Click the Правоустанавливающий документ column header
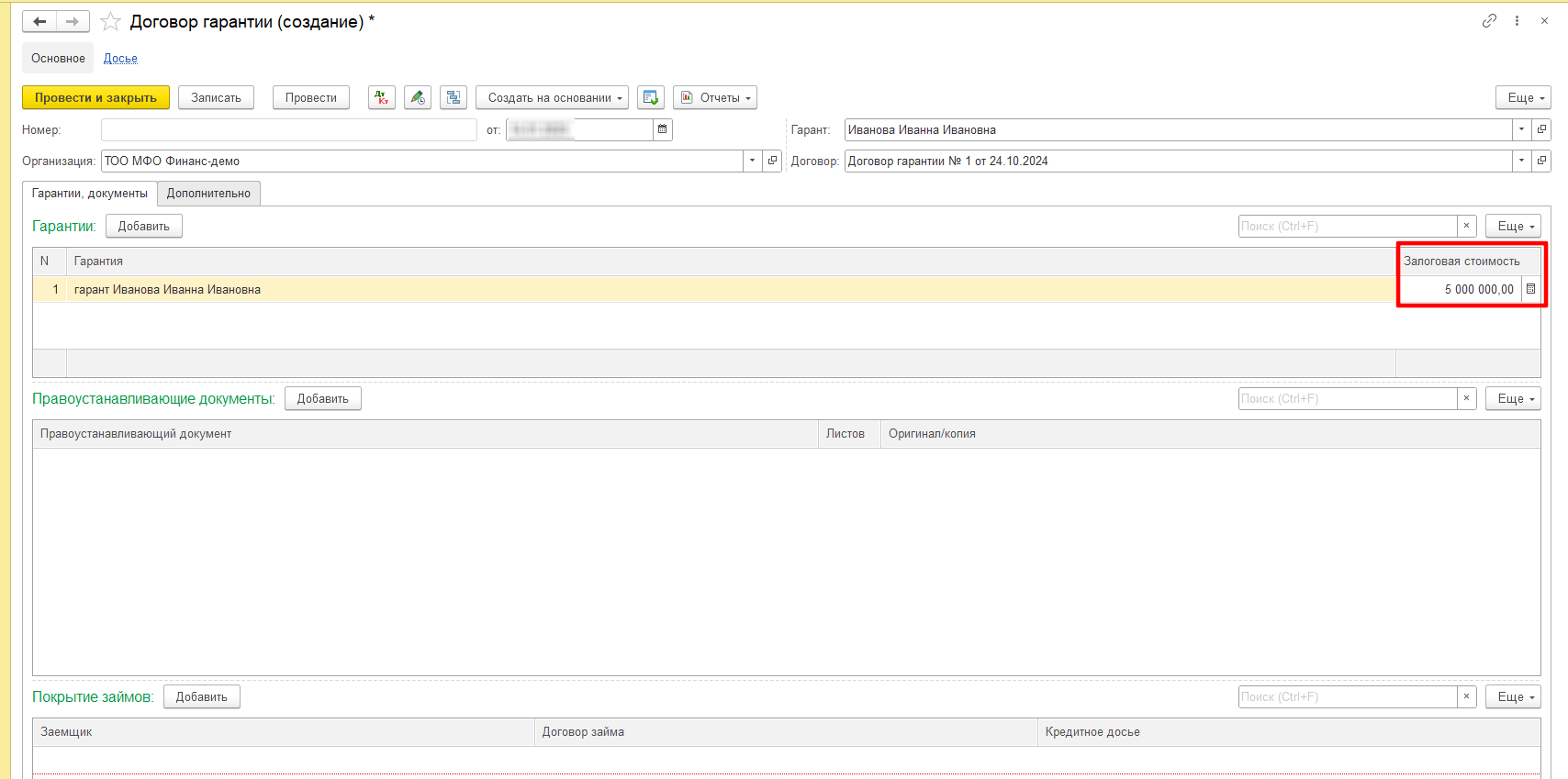This screenshot has width=1568, height=779. pyautogui.click(x=425, y=434)
